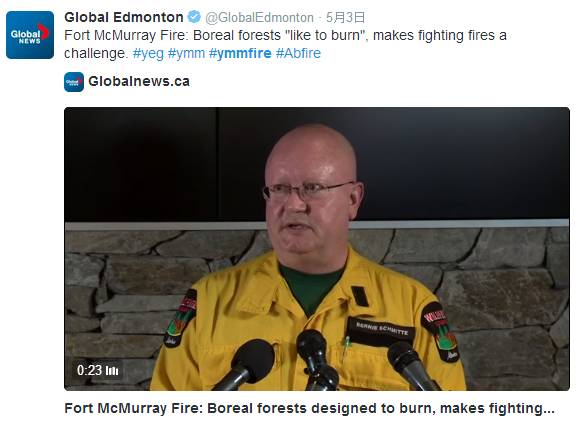Click the audio bars icon next to 0:23
Image resolution: width=582 pixels, height=421 pixels.
[x=112, y=370]
